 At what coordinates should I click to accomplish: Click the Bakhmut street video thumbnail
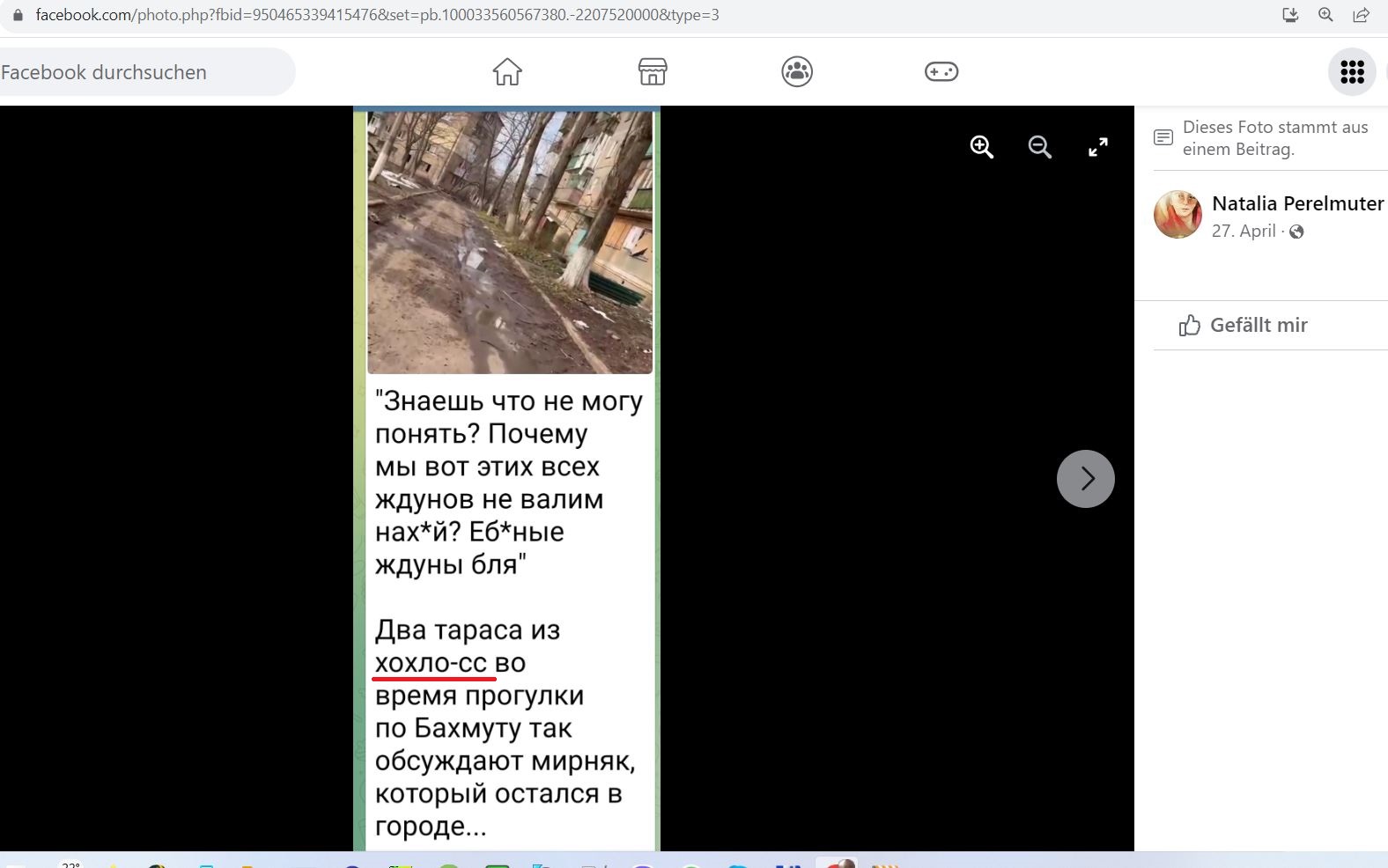pos(510,242)
